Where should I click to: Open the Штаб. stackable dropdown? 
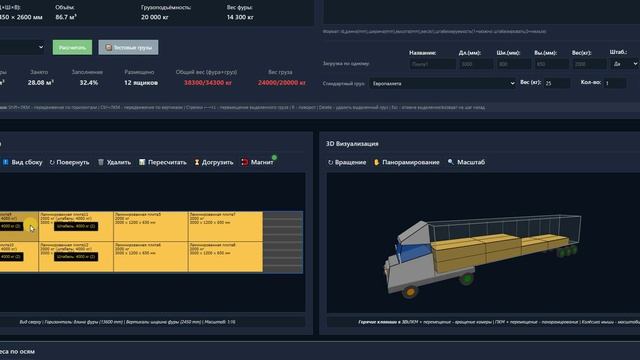click(624, 64)
